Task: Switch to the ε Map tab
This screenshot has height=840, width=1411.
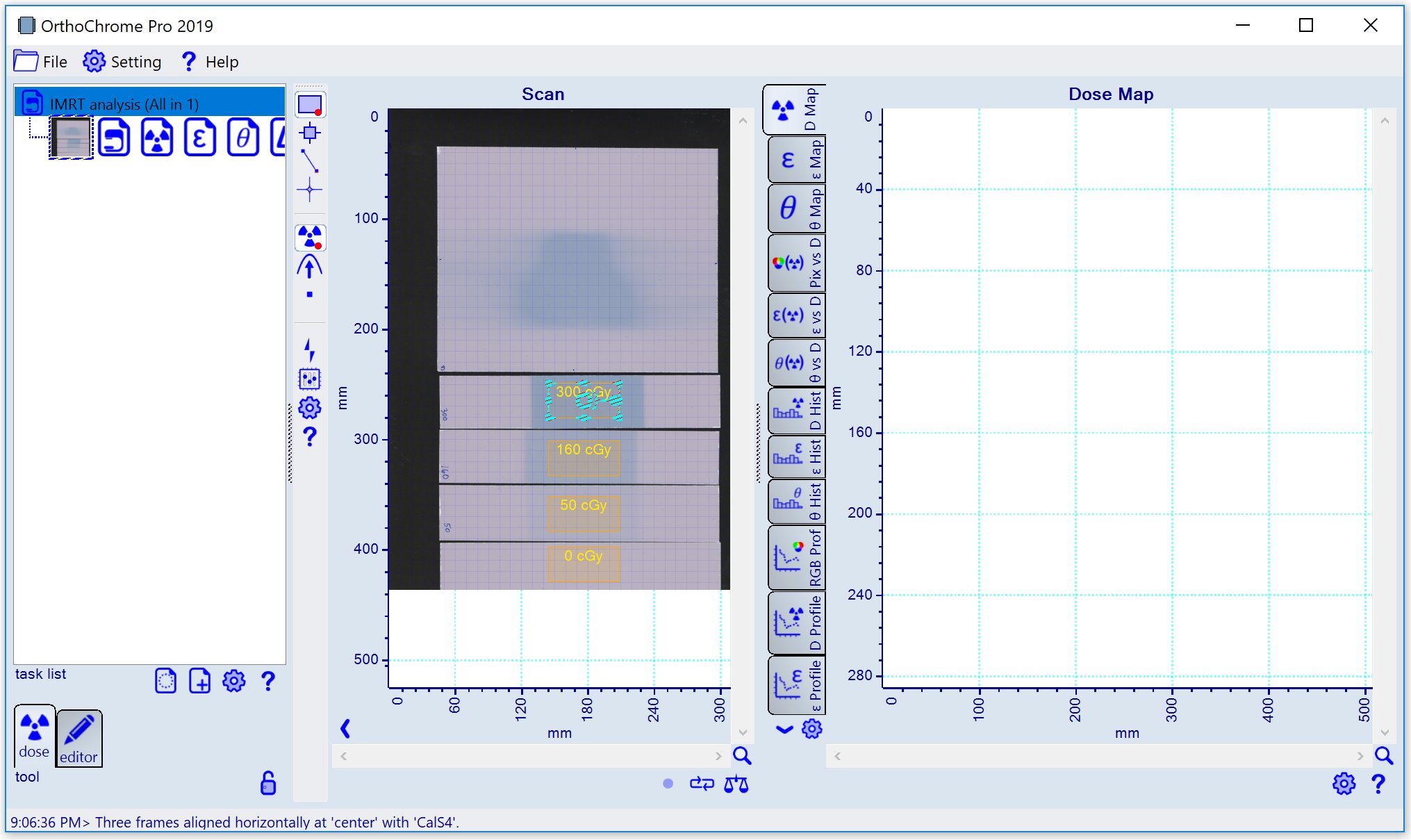Action: [796, 160]
